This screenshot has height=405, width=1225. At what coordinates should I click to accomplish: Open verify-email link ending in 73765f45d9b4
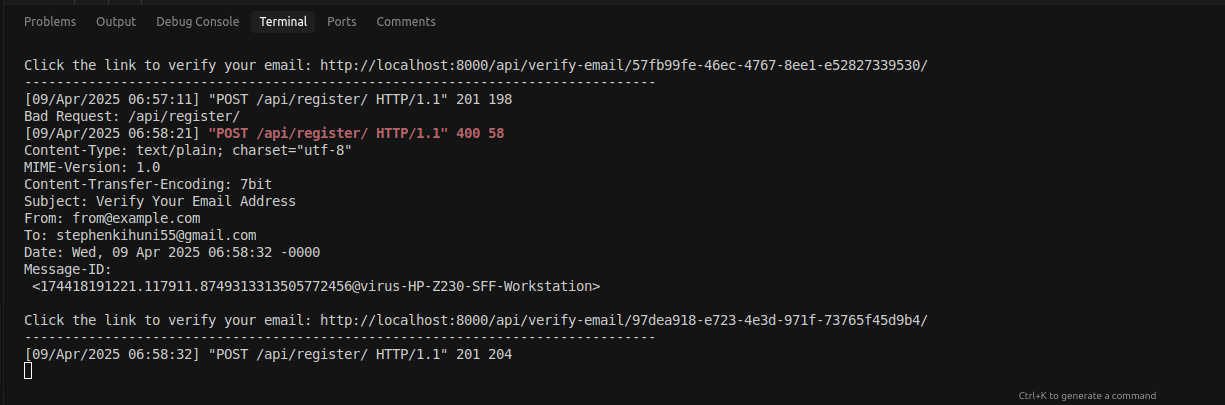(x=624, y=320)
